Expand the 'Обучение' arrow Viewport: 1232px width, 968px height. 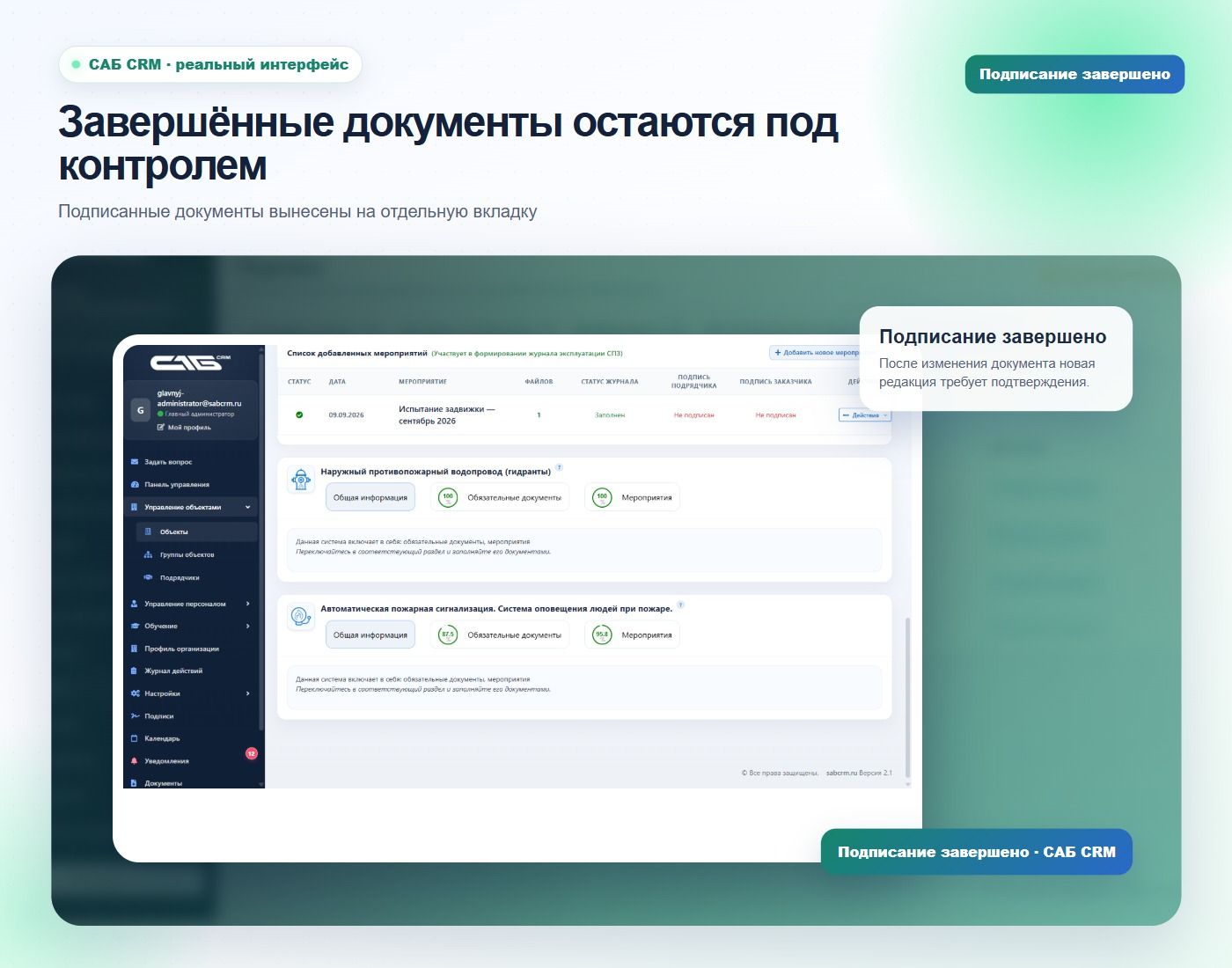tap(247, 627)
